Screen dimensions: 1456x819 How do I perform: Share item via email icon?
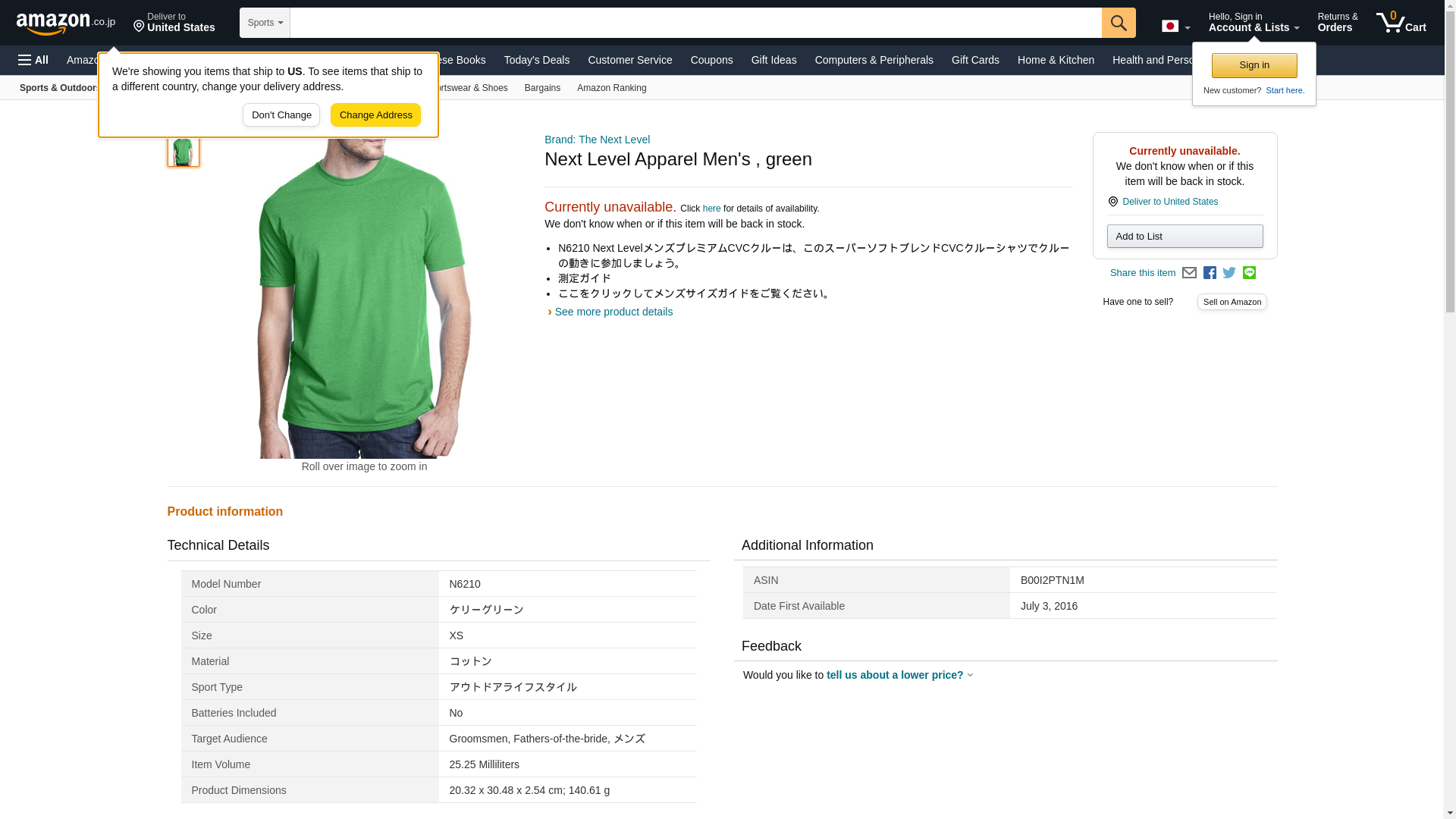pyautogui.click(x=1189, y=273)
